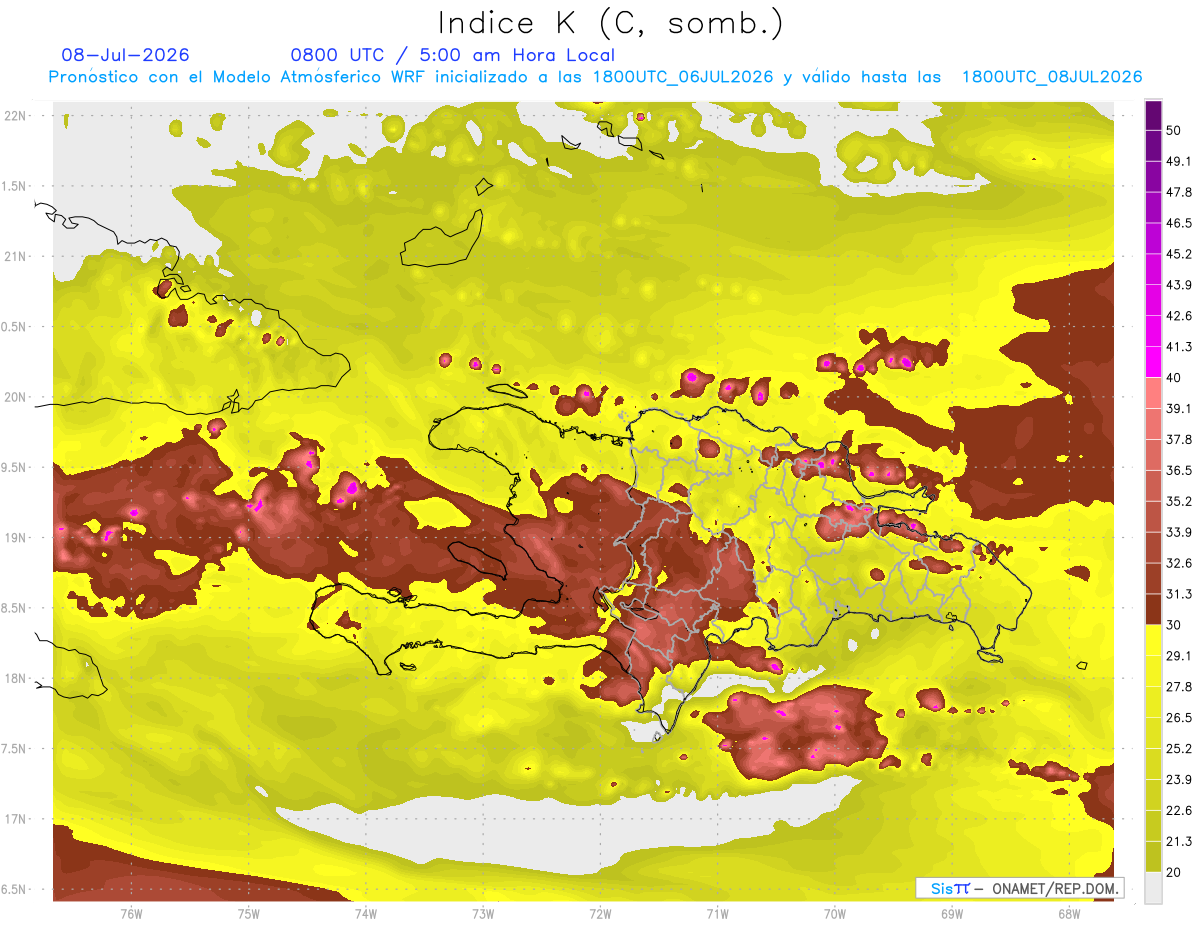Click the 17N latitude axis label
1200x927 pixels.
point(17,819)
